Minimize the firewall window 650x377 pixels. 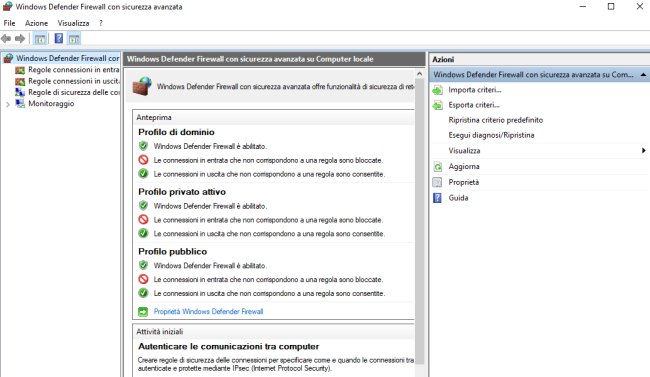(x=583, y=7)
